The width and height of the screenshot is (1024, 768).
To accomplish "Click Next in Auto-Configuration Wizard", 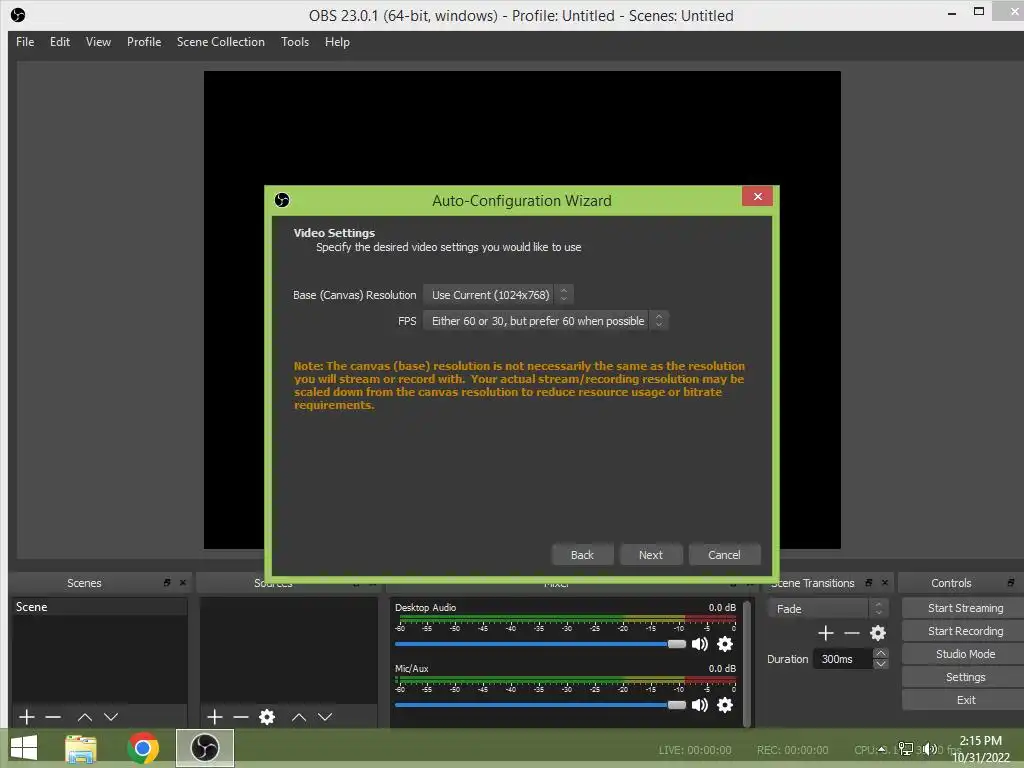I will click(651, 554).
